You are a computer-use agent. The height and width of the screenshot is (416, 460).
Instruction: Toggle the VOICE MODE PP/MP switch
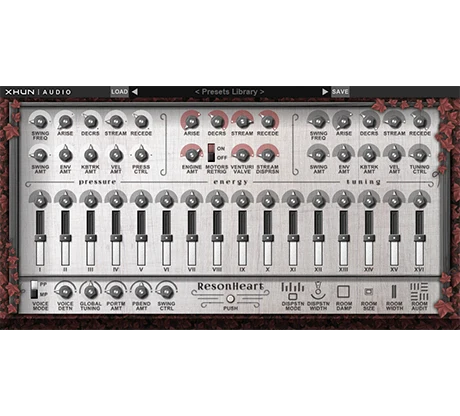35,289
